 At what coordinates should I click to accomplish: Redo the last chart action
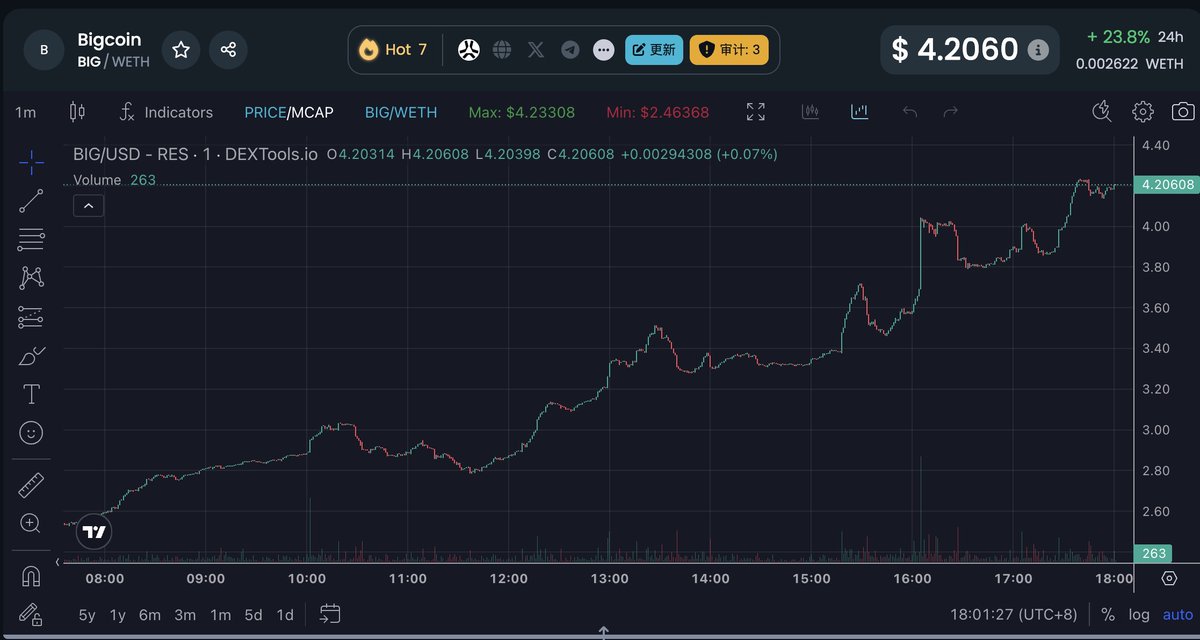[x=951, y=112]
